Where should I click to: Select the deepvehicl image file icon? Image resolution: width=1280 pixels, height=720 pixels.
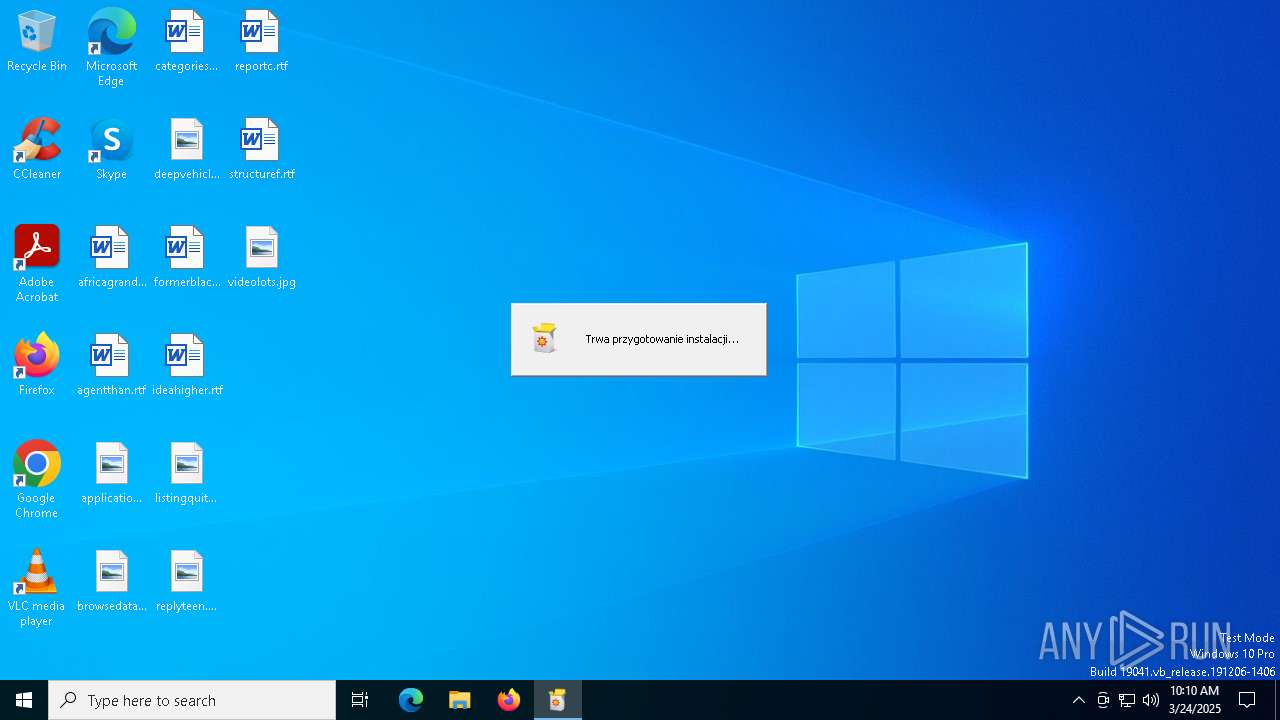(186, 149)
